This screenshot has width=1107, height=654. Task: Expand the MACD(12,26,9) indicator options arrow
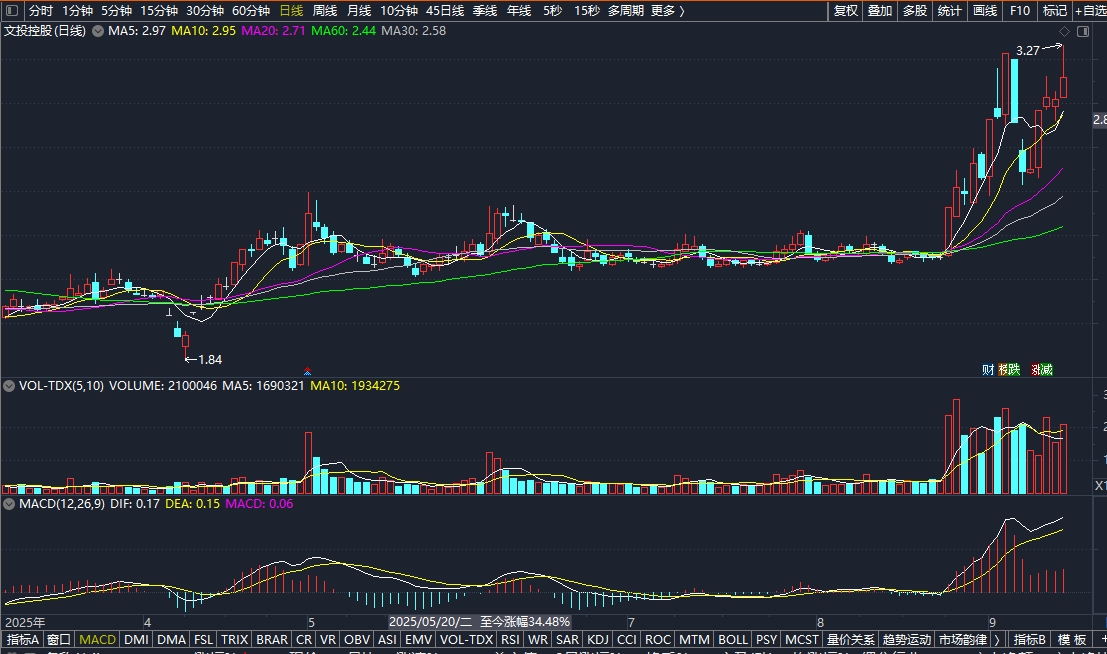click(x=9, y=504)
